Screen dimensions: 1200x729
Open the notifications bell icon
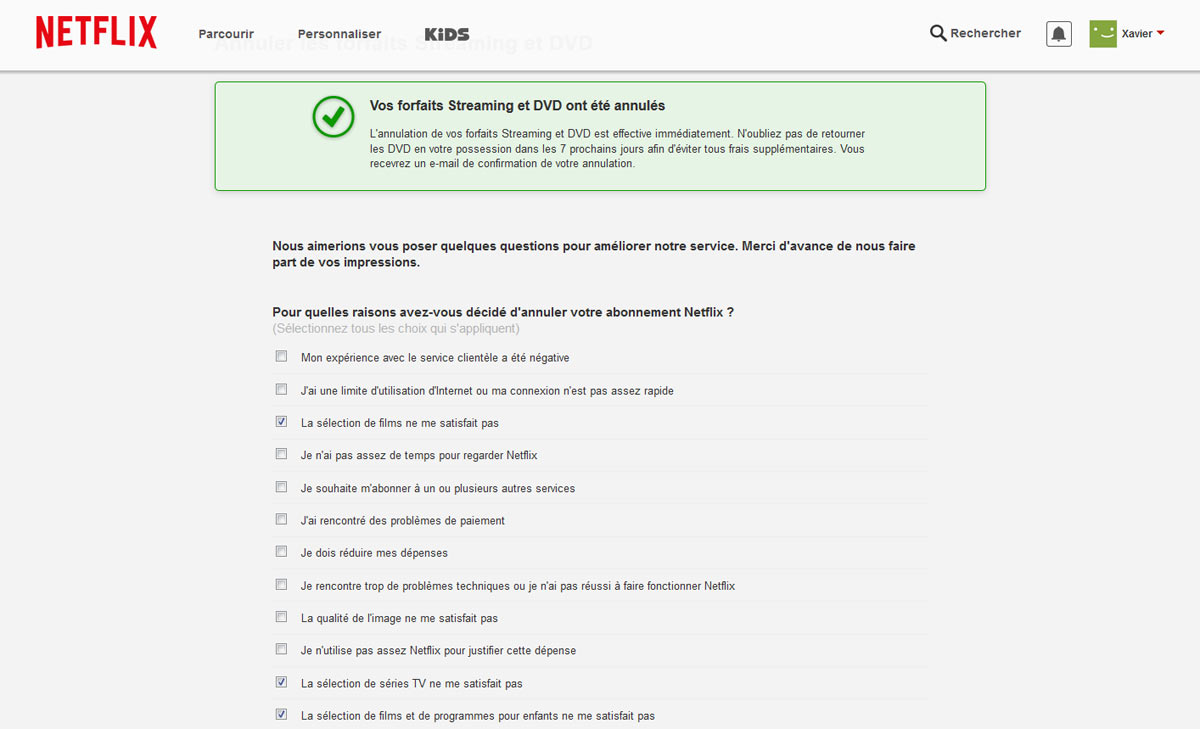[x=1059, y=34]
